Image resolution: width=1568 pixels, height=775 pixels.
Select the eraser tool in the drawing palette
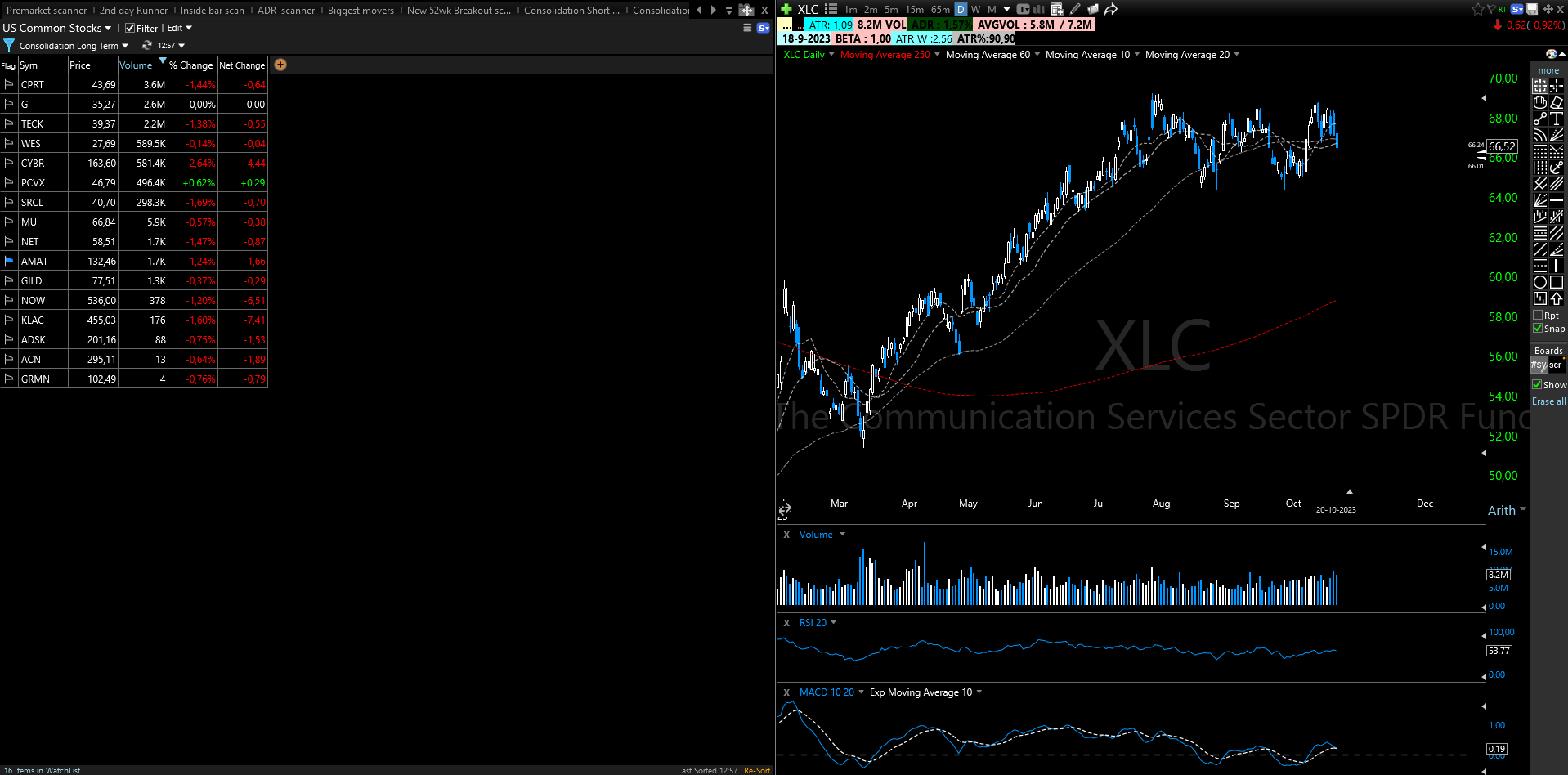coord(1557,102)
